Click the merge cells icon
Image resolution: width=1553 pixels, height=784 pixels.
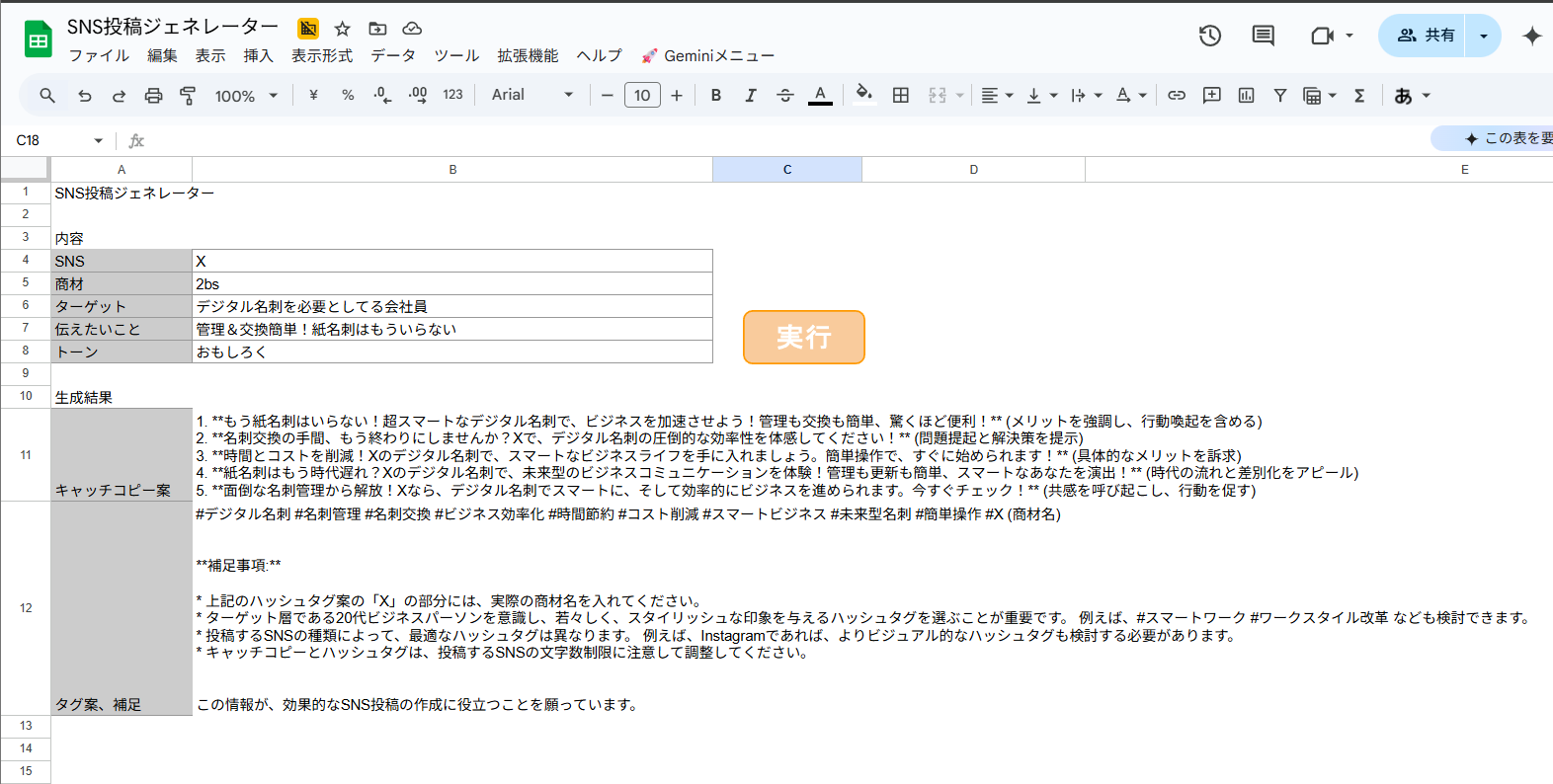tap(938, 96)
